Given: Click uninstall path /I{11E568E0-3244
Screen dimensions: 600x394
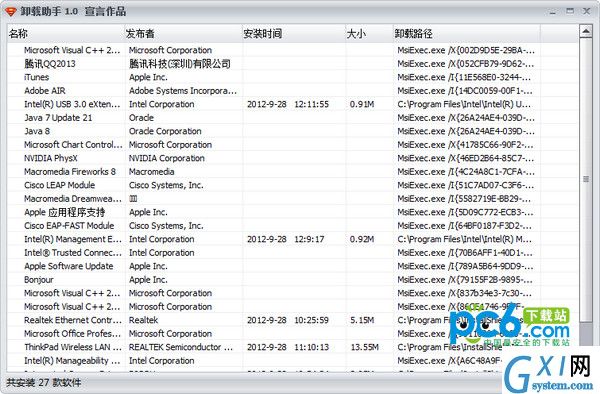Looking at the screenshot, I should pyautogui.click(x=464, y=77).
